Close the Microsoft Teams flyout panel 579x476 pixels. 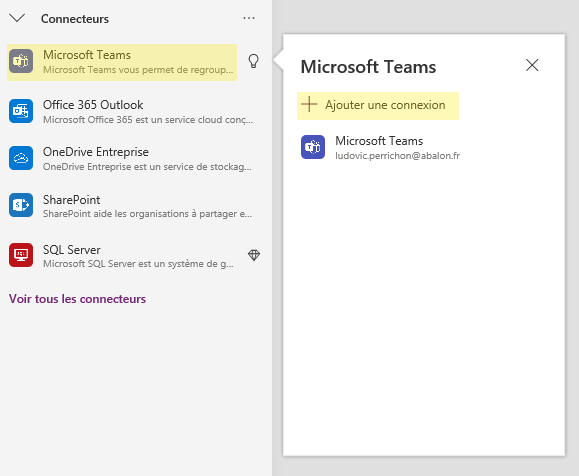pos(532,65)
